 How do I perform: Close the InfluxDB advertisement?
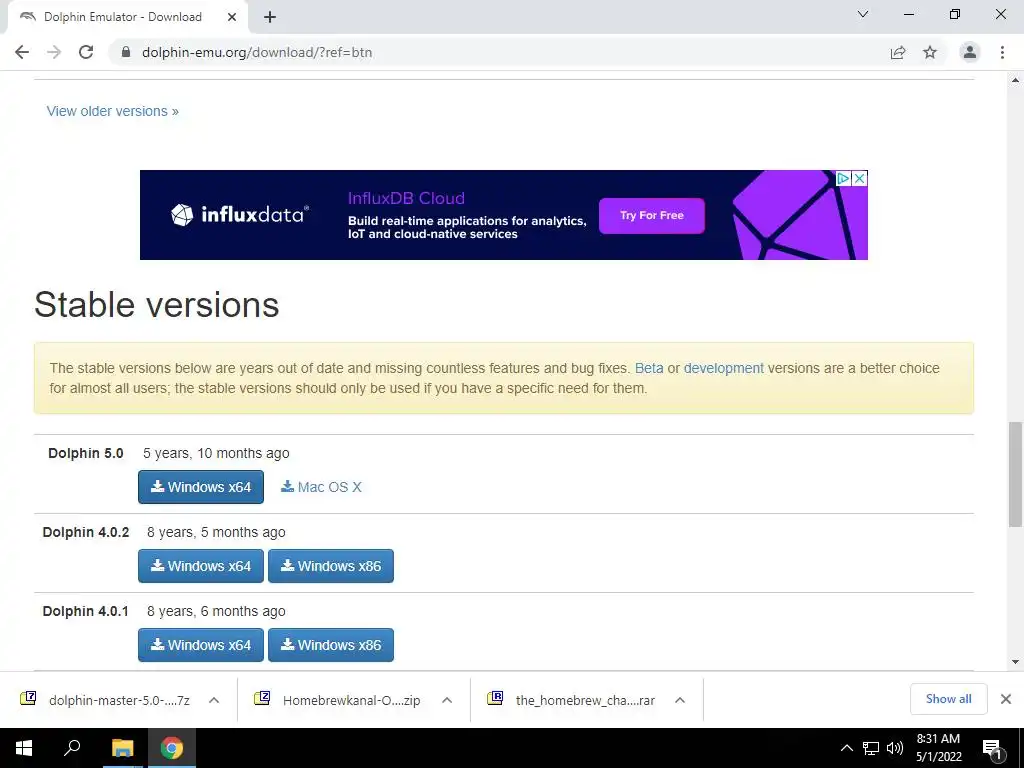point(860,178)
